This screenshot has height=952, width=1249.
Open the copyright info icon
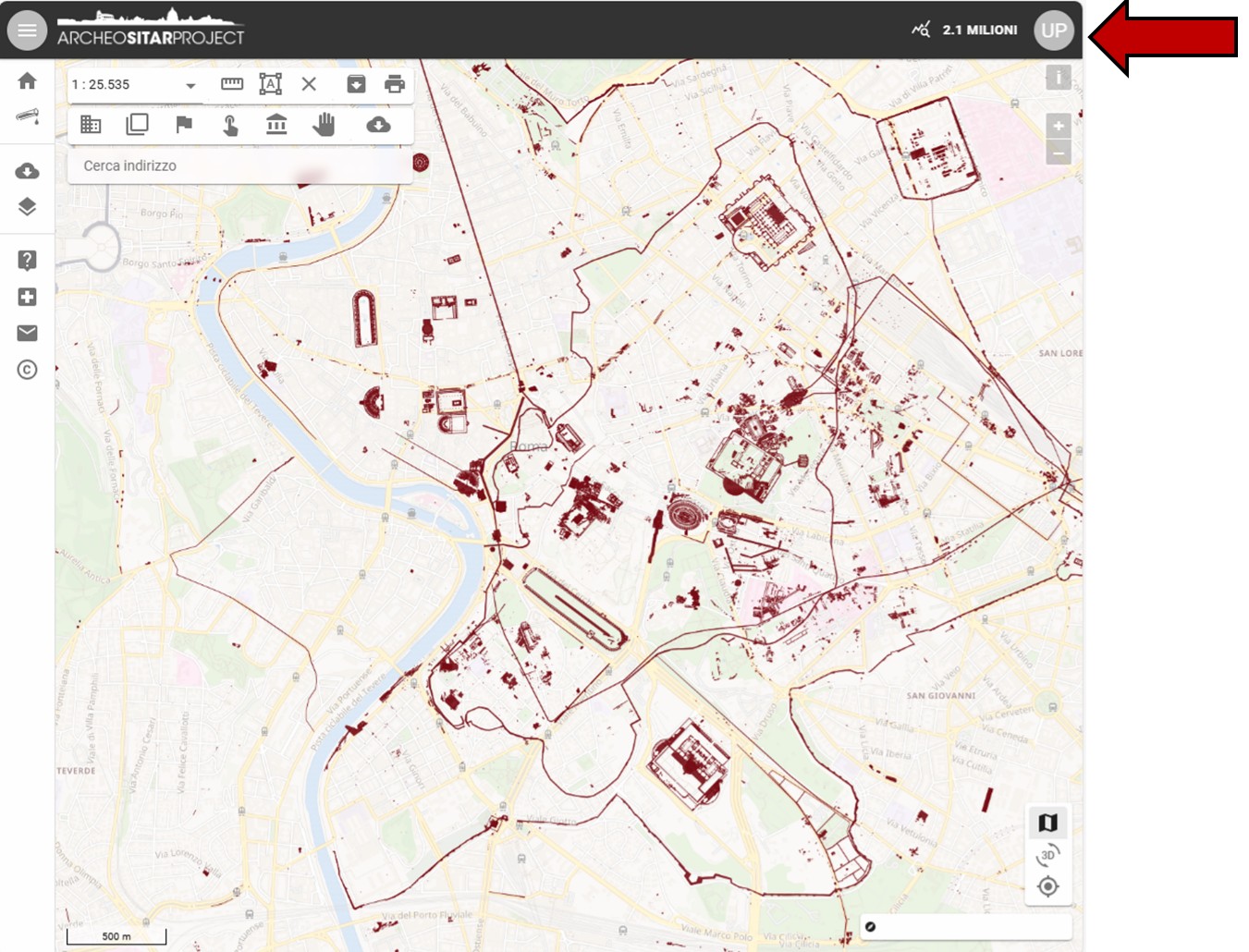27,370
